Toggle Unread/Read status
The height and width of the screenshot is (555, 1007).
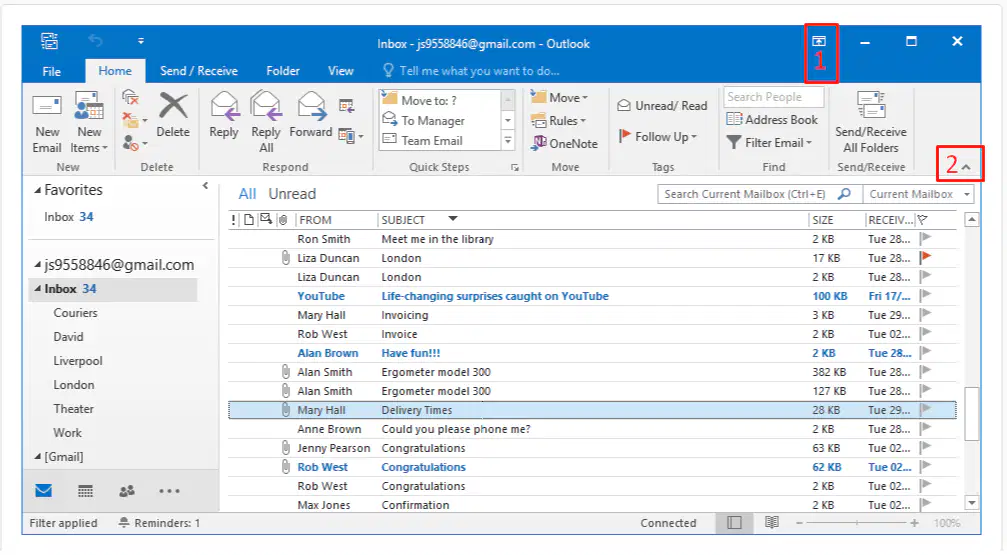[661, 105]
